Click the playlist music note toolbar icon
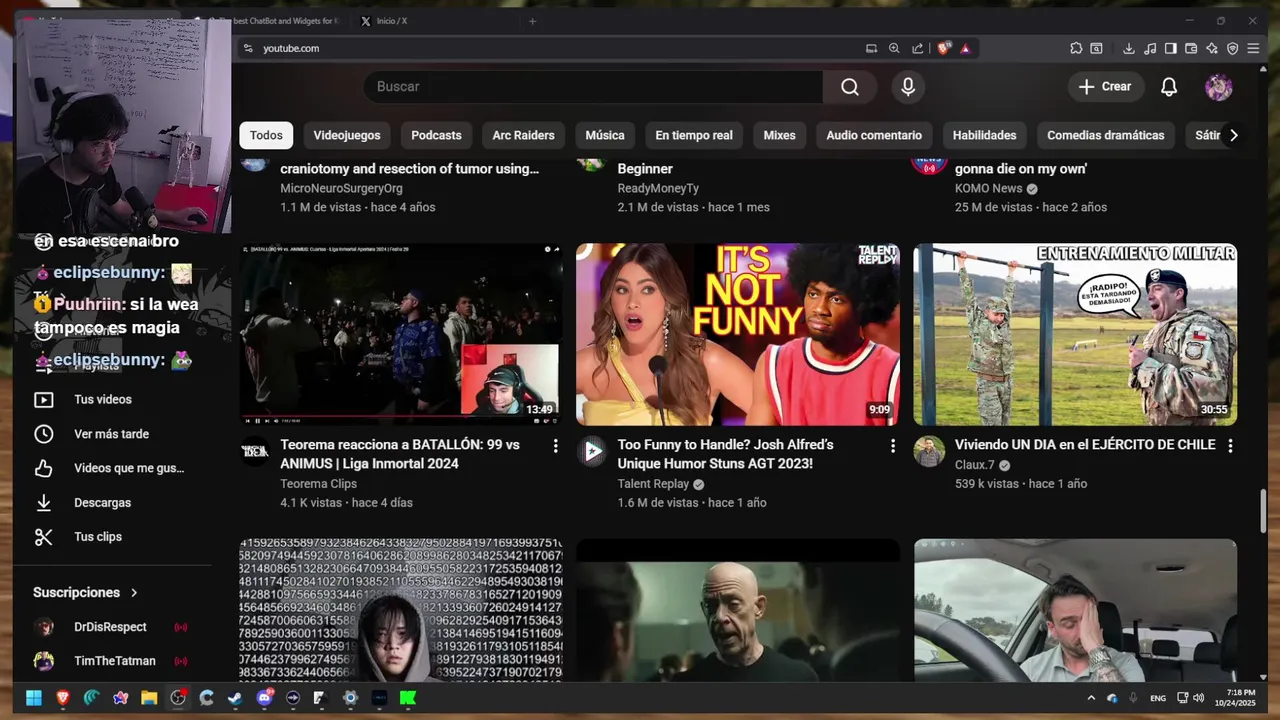1280x720 pixels. coord(1150,48)
